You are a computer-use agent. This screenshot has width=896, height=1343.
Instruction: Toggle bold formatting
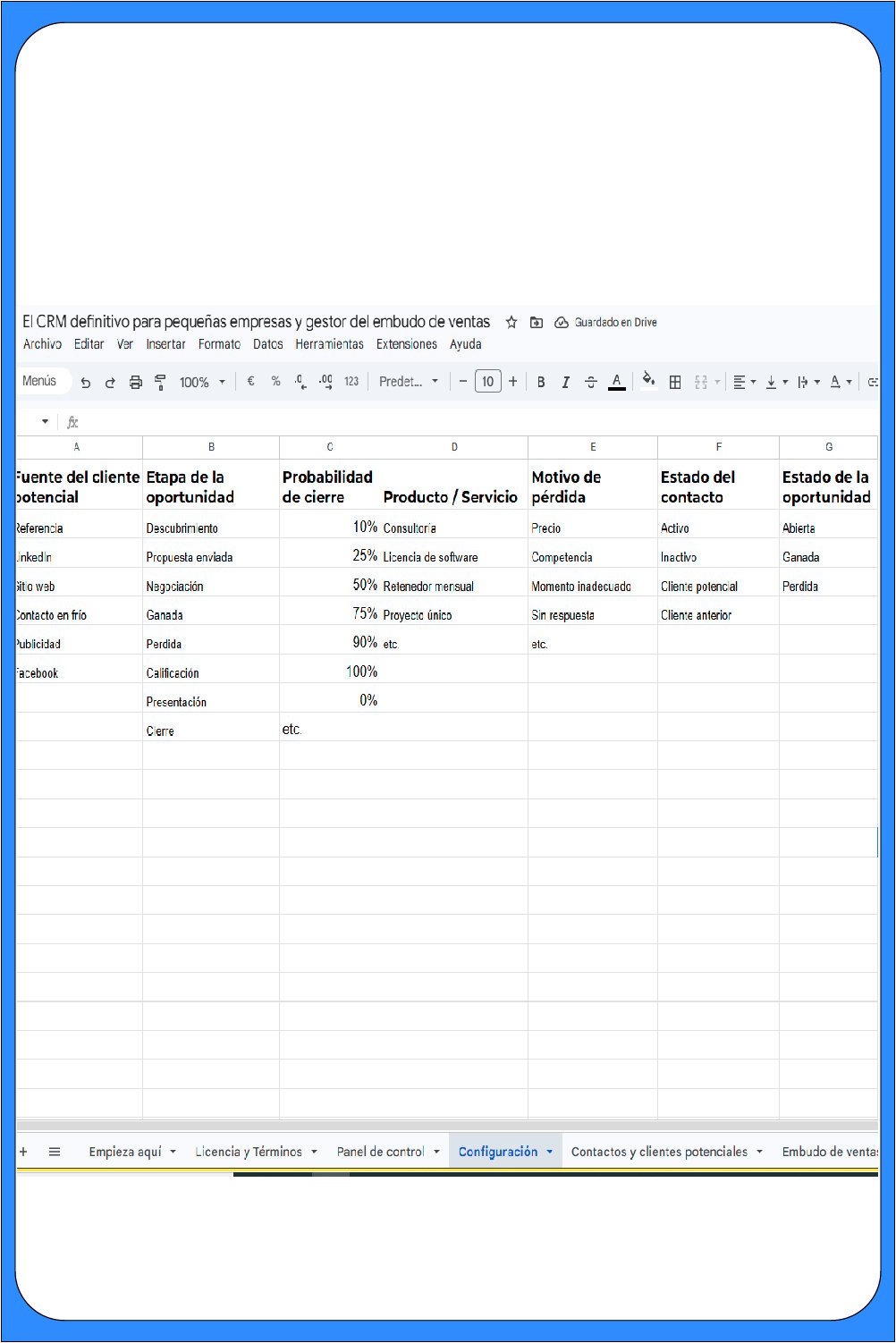coord(541,382)
